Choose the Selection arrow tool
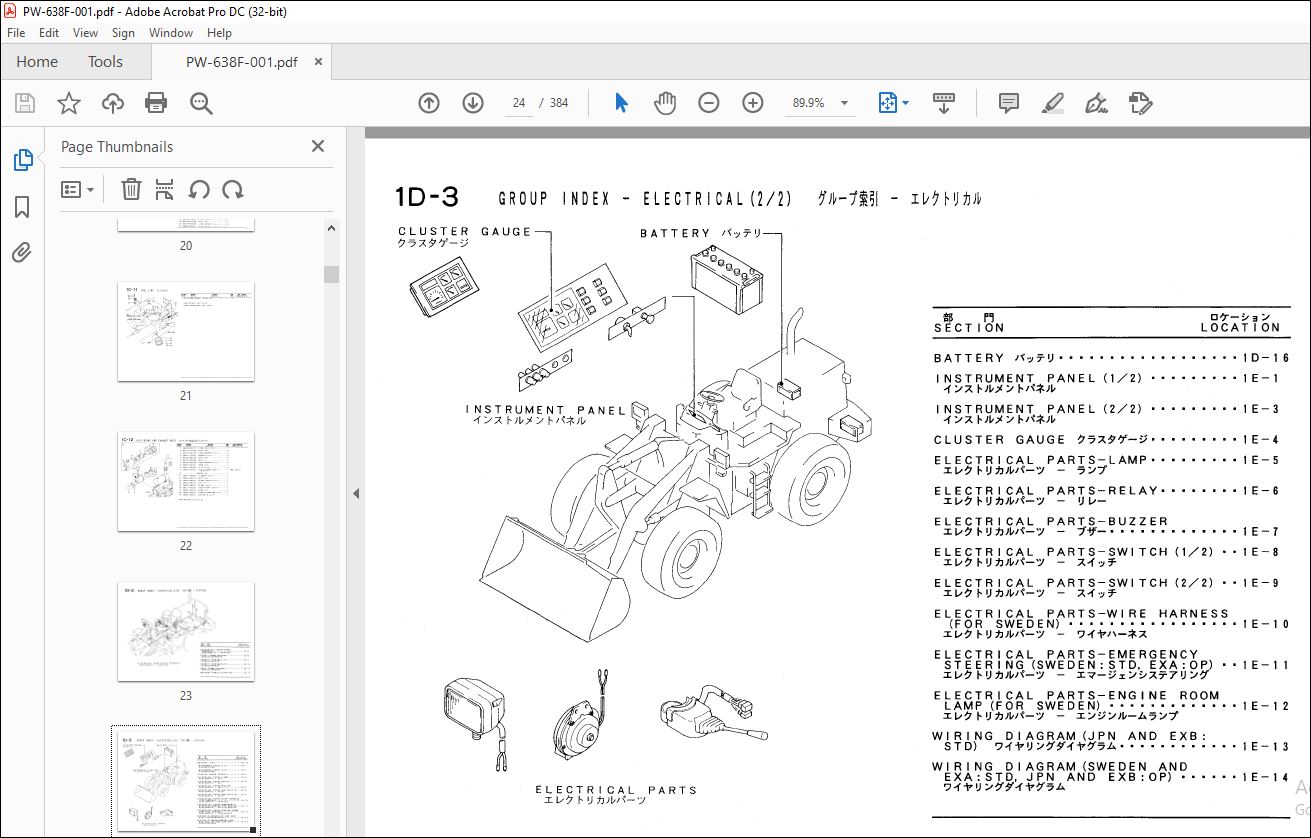 621,103
